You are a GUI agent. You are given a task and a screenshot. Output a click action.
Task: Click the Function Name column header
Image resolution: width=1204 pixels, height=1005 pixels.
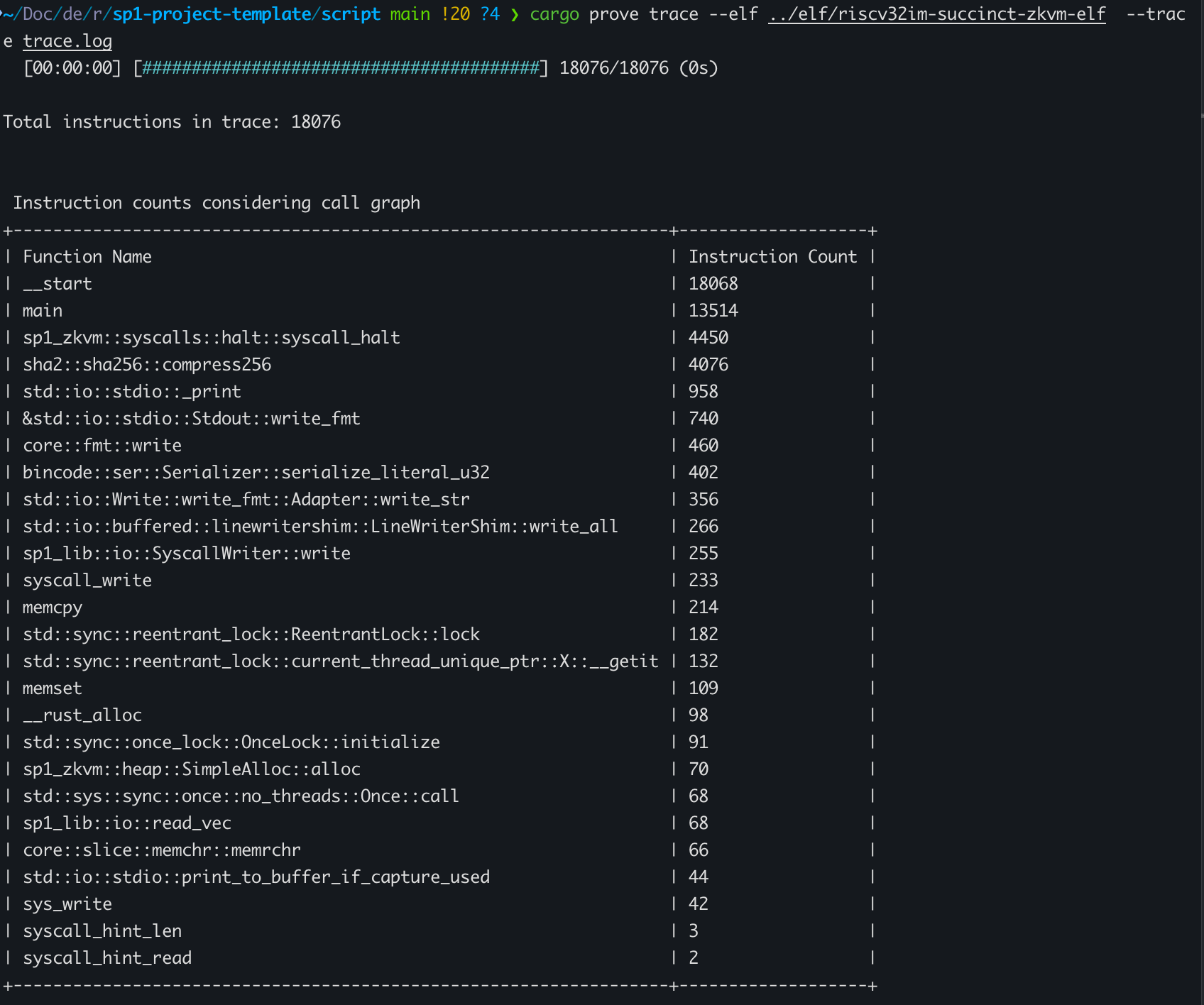click(87, 257)
